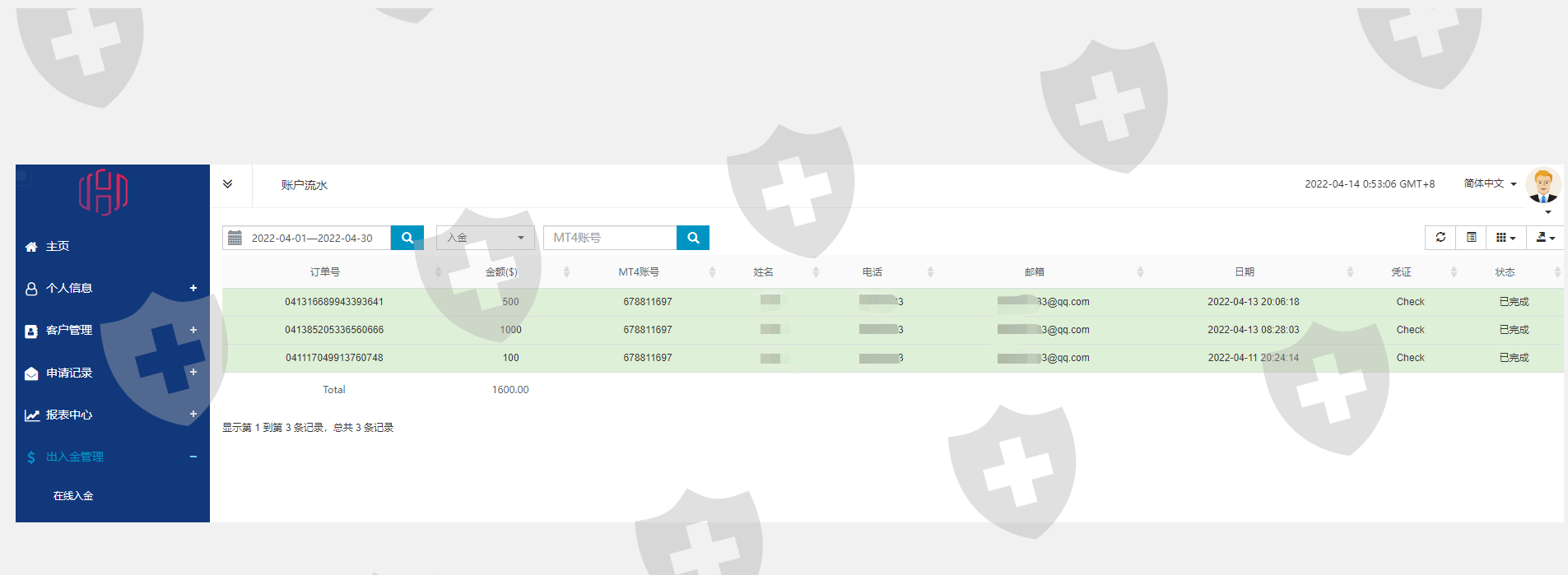Sort table by 邮箱 column
1568x575 pixels.
coord(1042,271)
